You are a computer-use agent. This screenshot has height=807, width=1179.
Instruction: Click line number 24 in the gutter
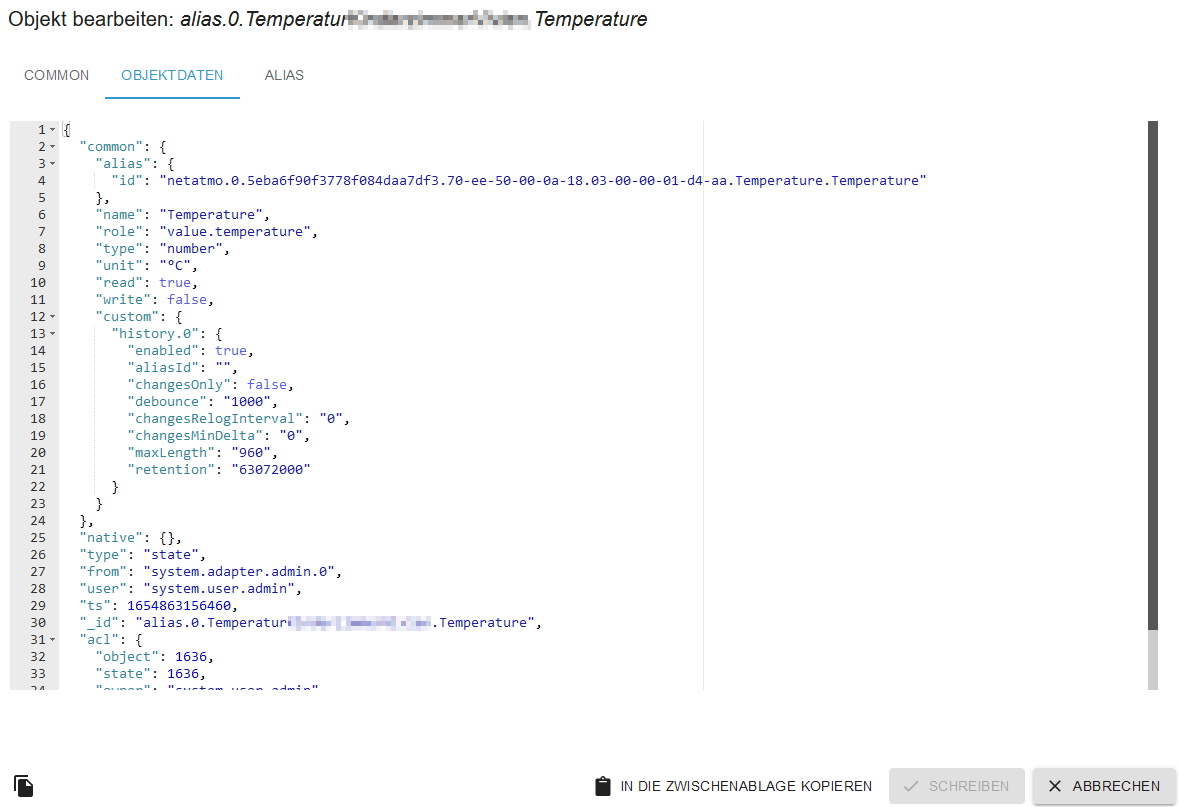pos(38,520)
